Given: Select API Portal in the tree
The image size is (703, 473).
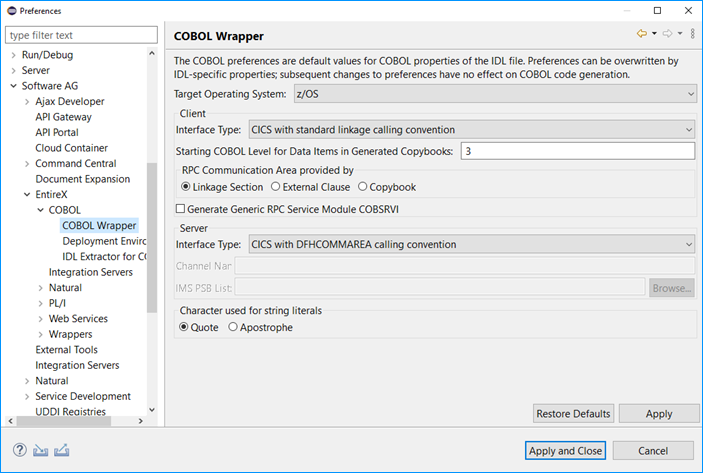Looking at the screenshot, I should coord(56,132).
